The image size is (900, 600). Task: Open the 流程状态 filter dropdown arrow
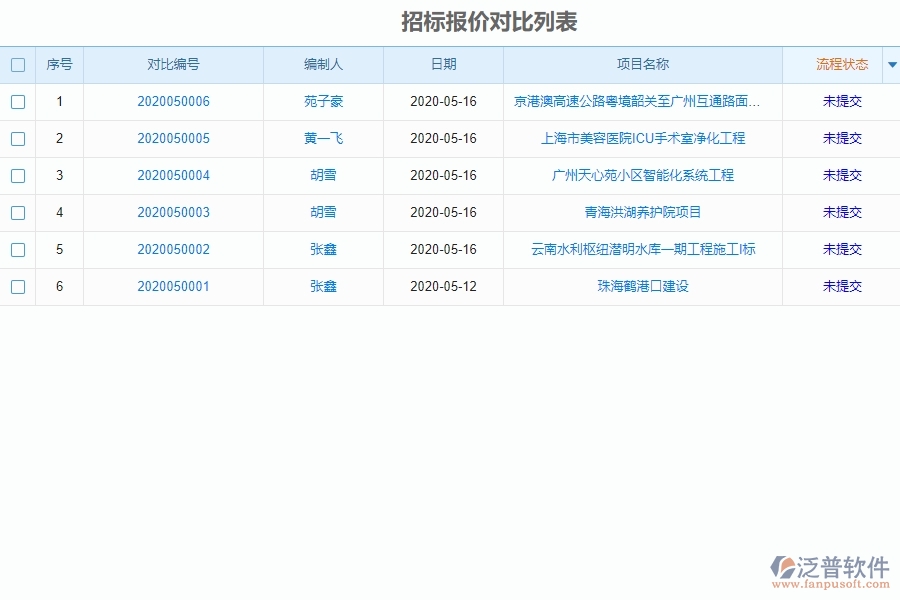pyautogui.click(x=891, y=64)
